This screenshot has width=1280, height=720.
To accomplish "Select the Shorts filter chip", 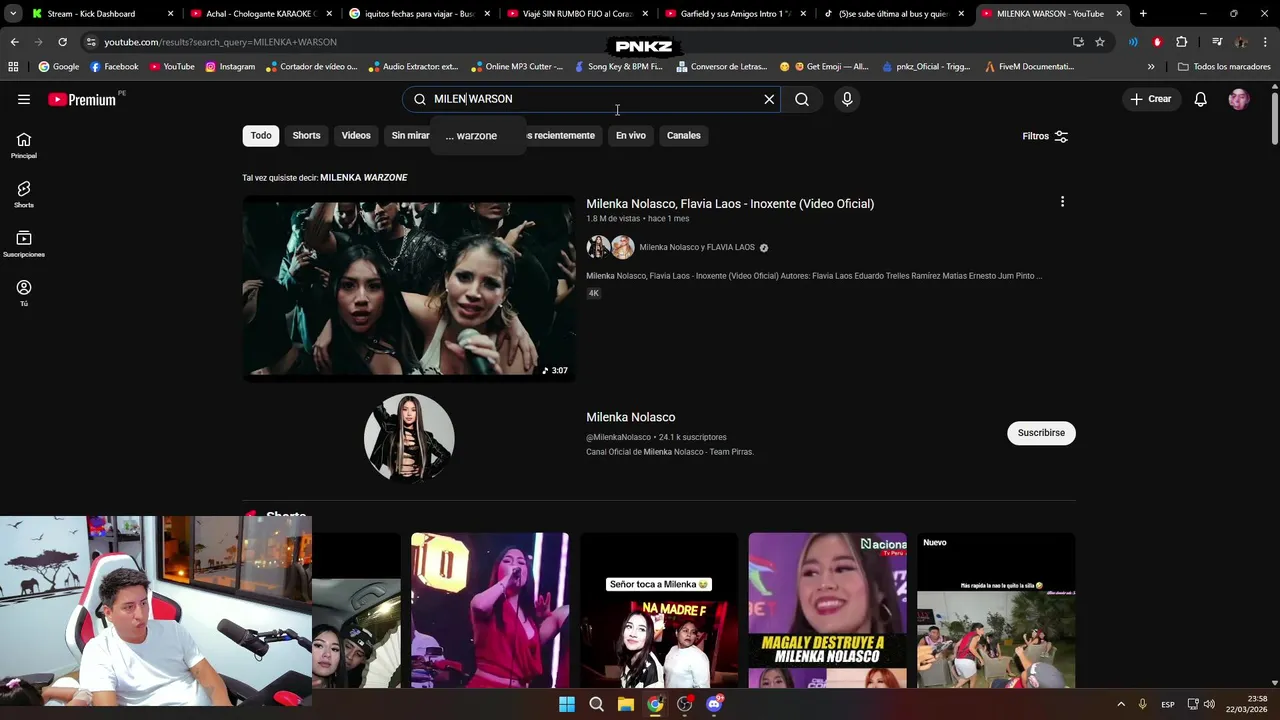I will (x=306, y=136).
